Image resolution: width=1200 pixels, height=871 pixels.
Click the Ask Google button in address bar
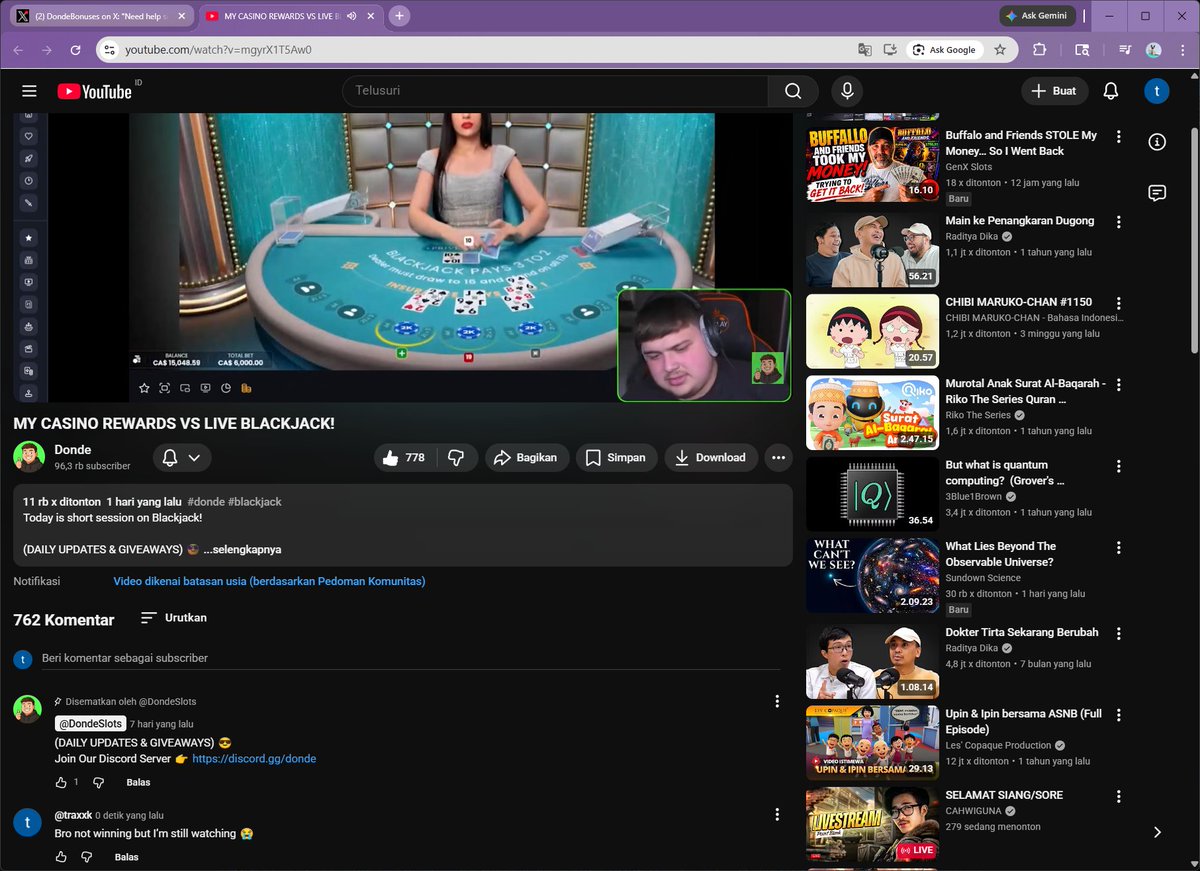(944, 50)
